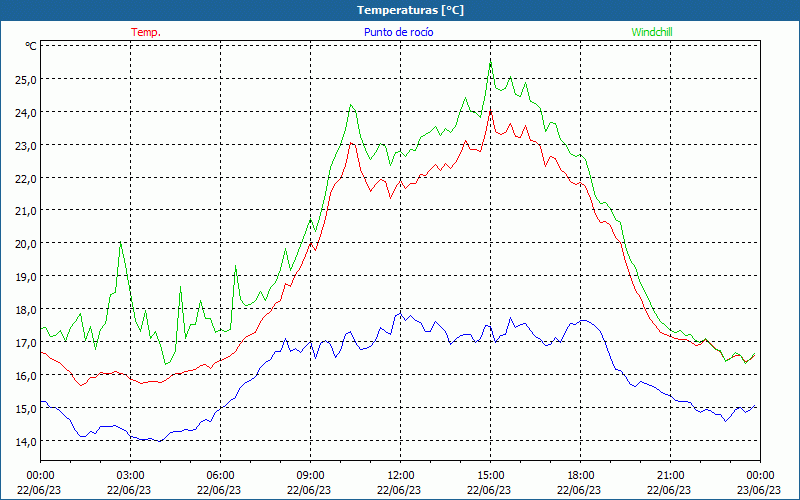Click the '23,0' y-axis value
The height and width of the screenshot is (500, 800).
(x=28, y=145)
